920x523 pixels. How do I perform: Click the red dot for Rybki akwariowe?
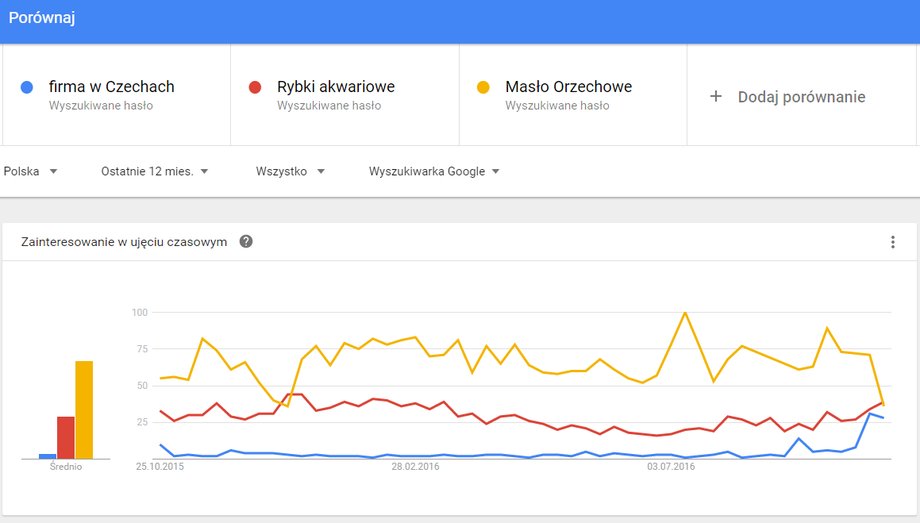click(255, 87)
